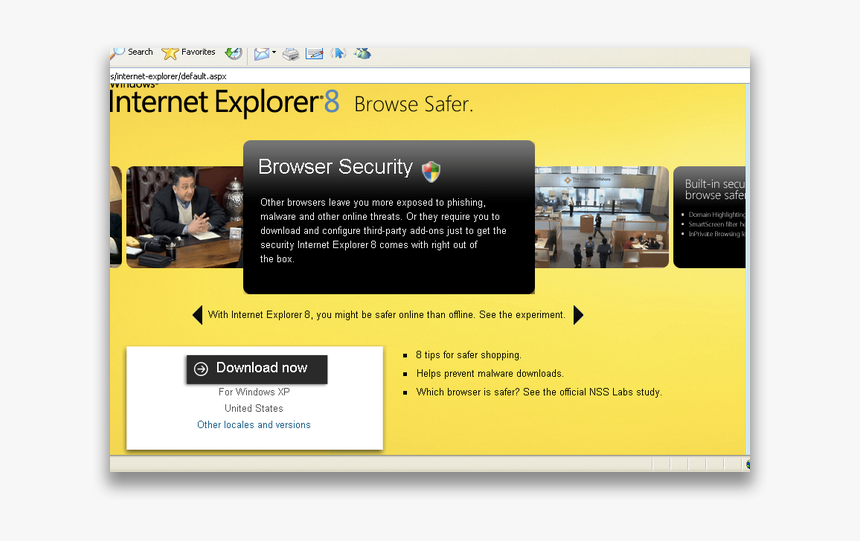Viewport: 860px width, 541px height.
Task: Click the Print icon in toolbar
Action: (x=291, y=53)
